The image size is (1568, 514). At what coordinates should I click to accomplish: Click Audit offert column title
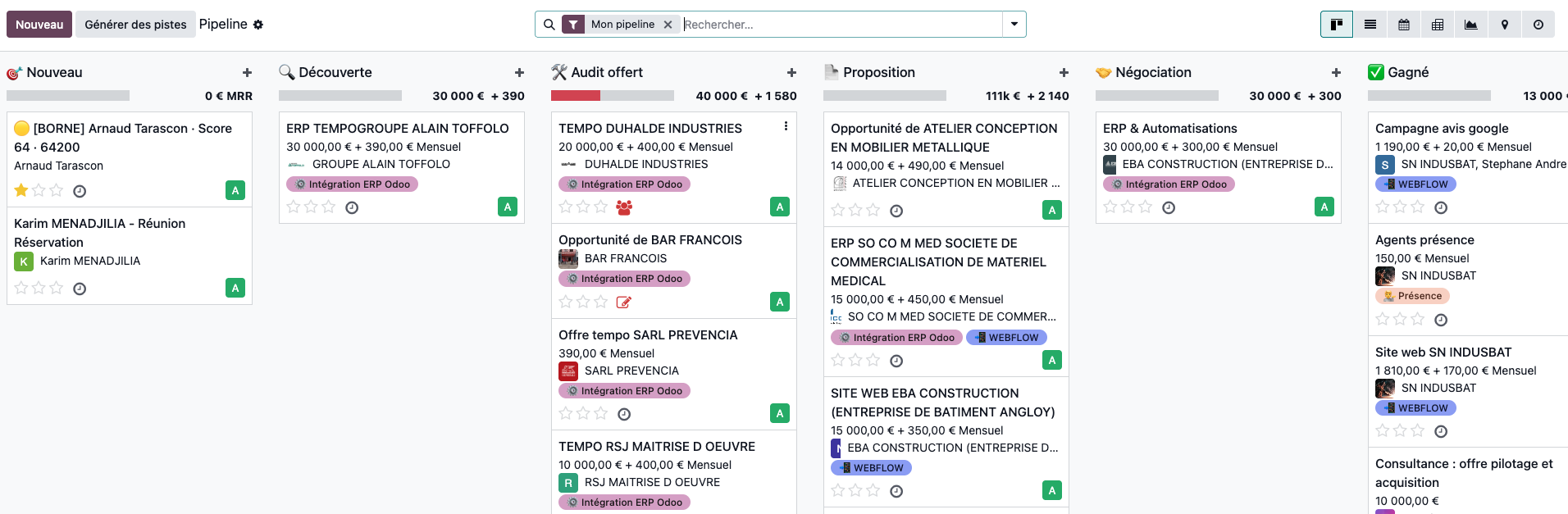(607, 72)
